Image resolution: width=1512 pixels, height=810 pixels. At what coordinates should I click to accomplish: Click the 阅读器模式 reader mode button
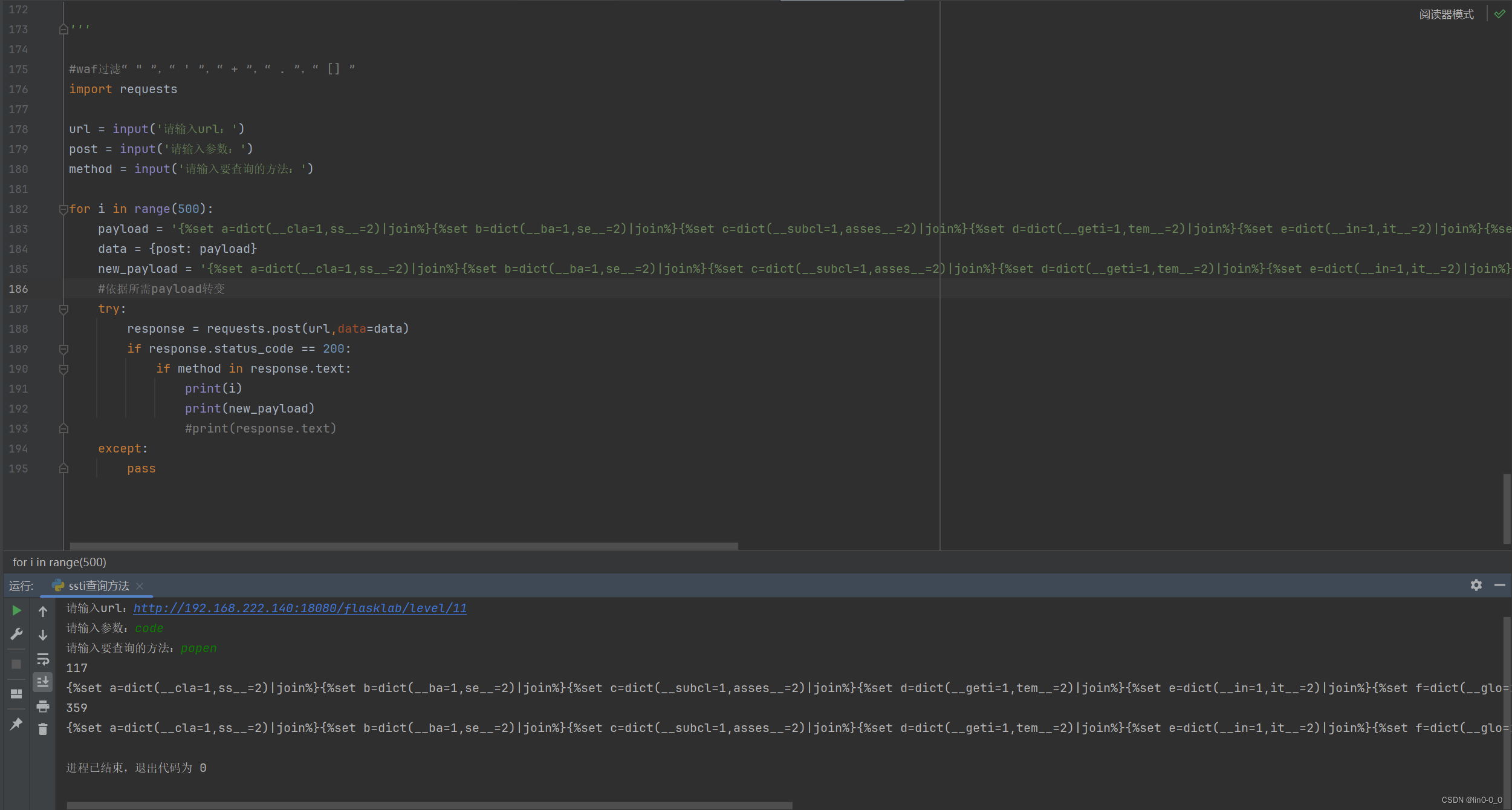pos(1446,14)
